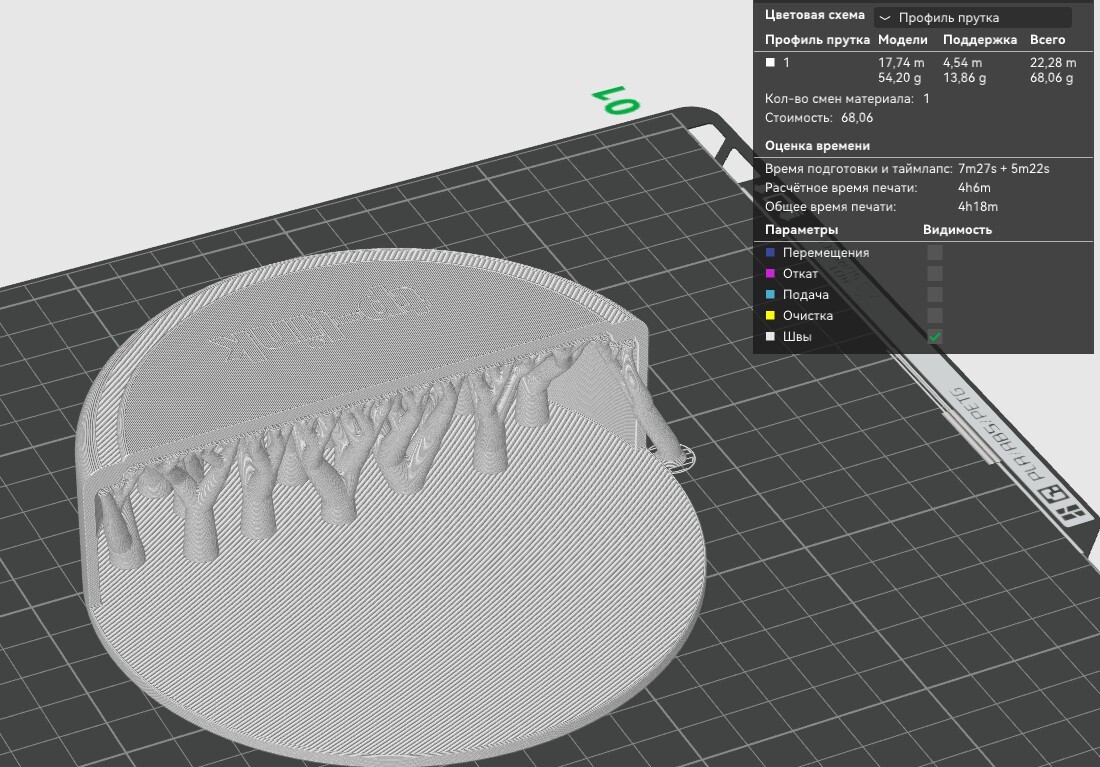This screenshot has height=767, width=1100.
Task: Show Подача moves via its checkbox
Action: click(x=935, y=295)
